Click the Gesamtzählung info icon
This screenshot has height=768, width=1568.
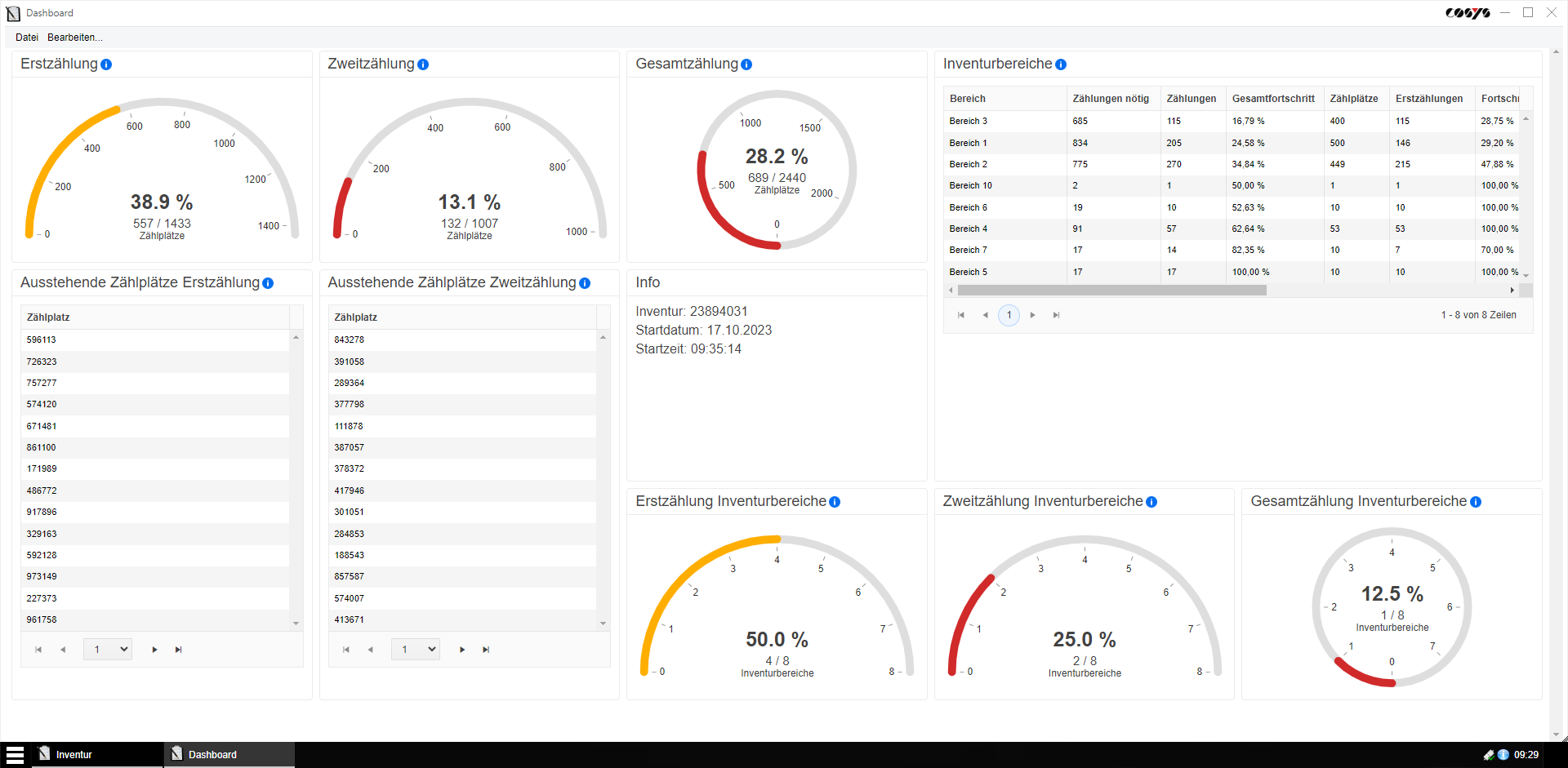746,64
